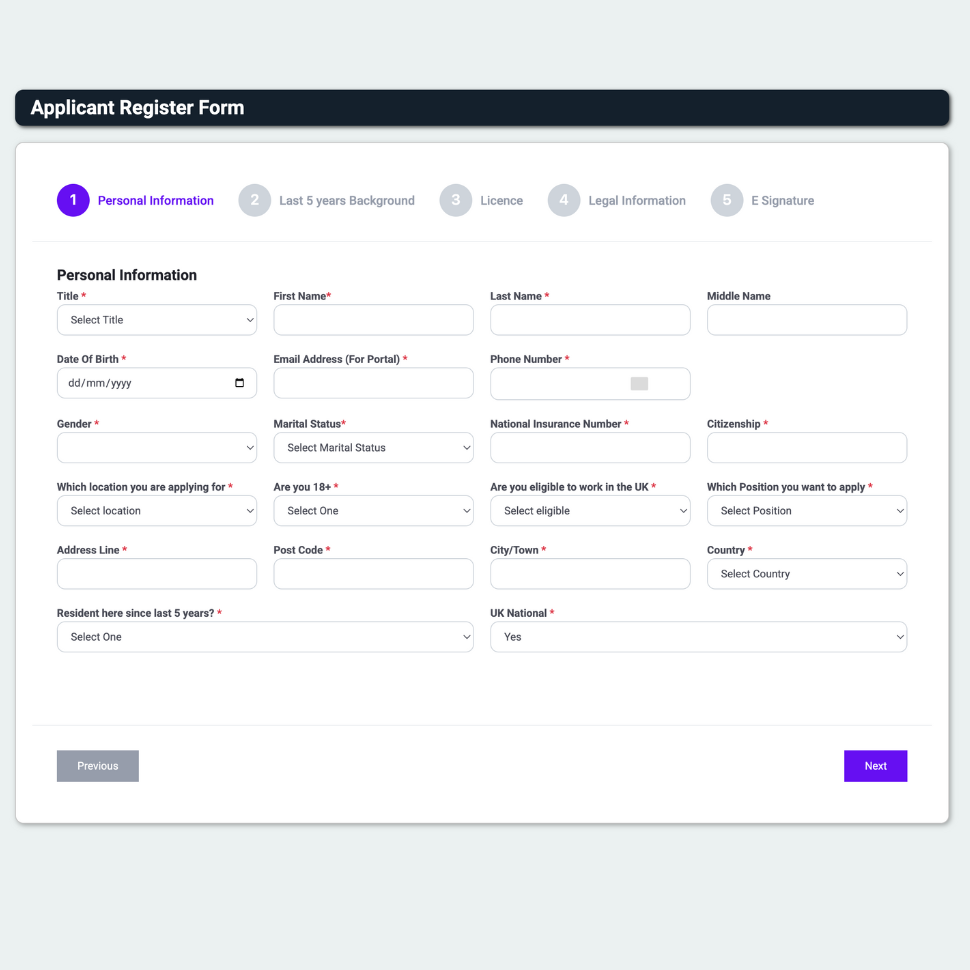Image resolution: width=970 pixels, height=970 pixels.
Task: Click the step 3 circle icon
Action: 456,200
